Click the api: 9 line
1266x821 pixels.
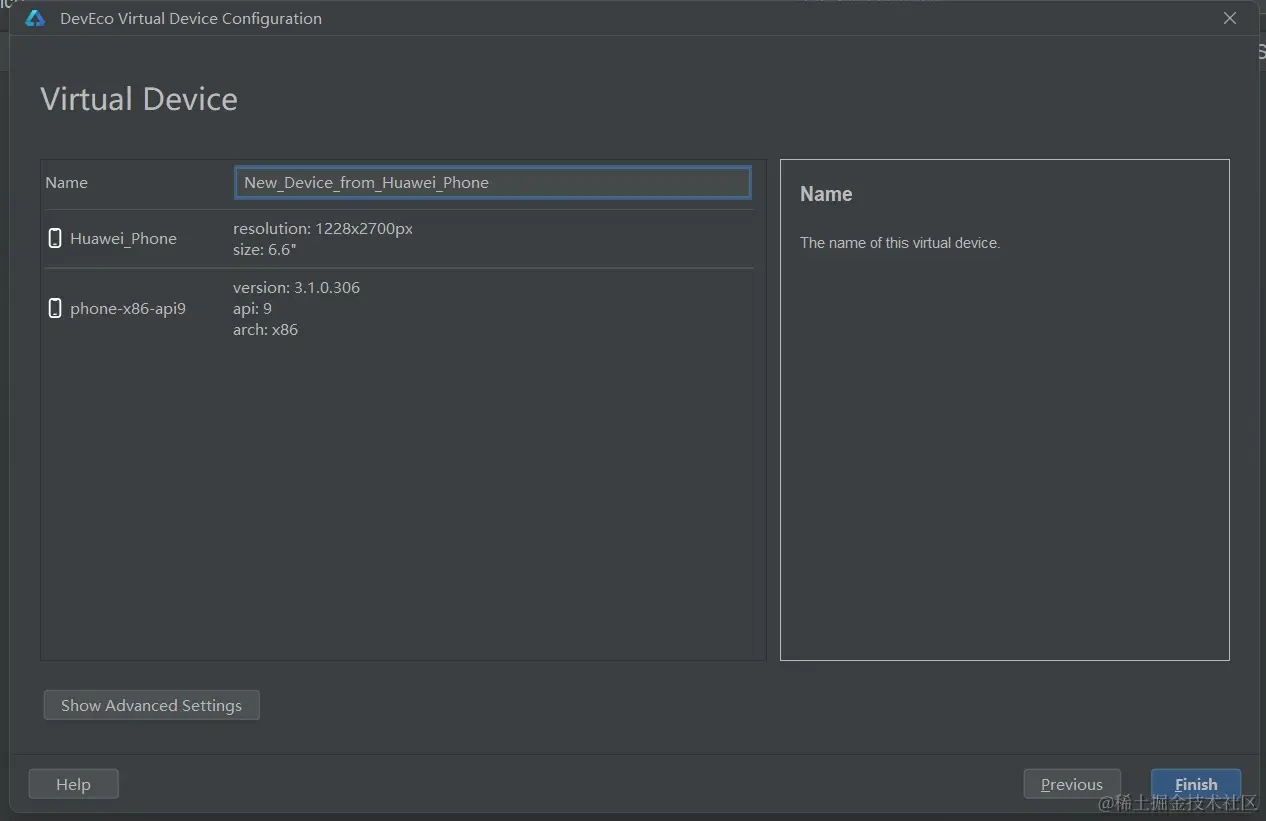[252, 309]
